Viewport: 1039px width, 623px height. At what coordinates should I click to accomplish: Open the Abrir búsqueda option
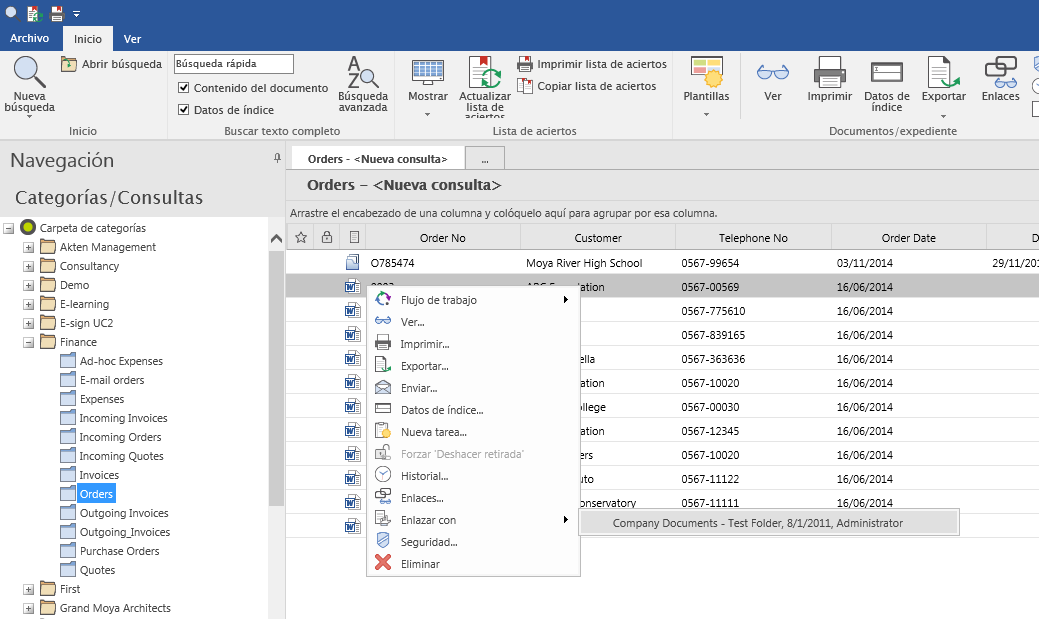click(111, 64)
